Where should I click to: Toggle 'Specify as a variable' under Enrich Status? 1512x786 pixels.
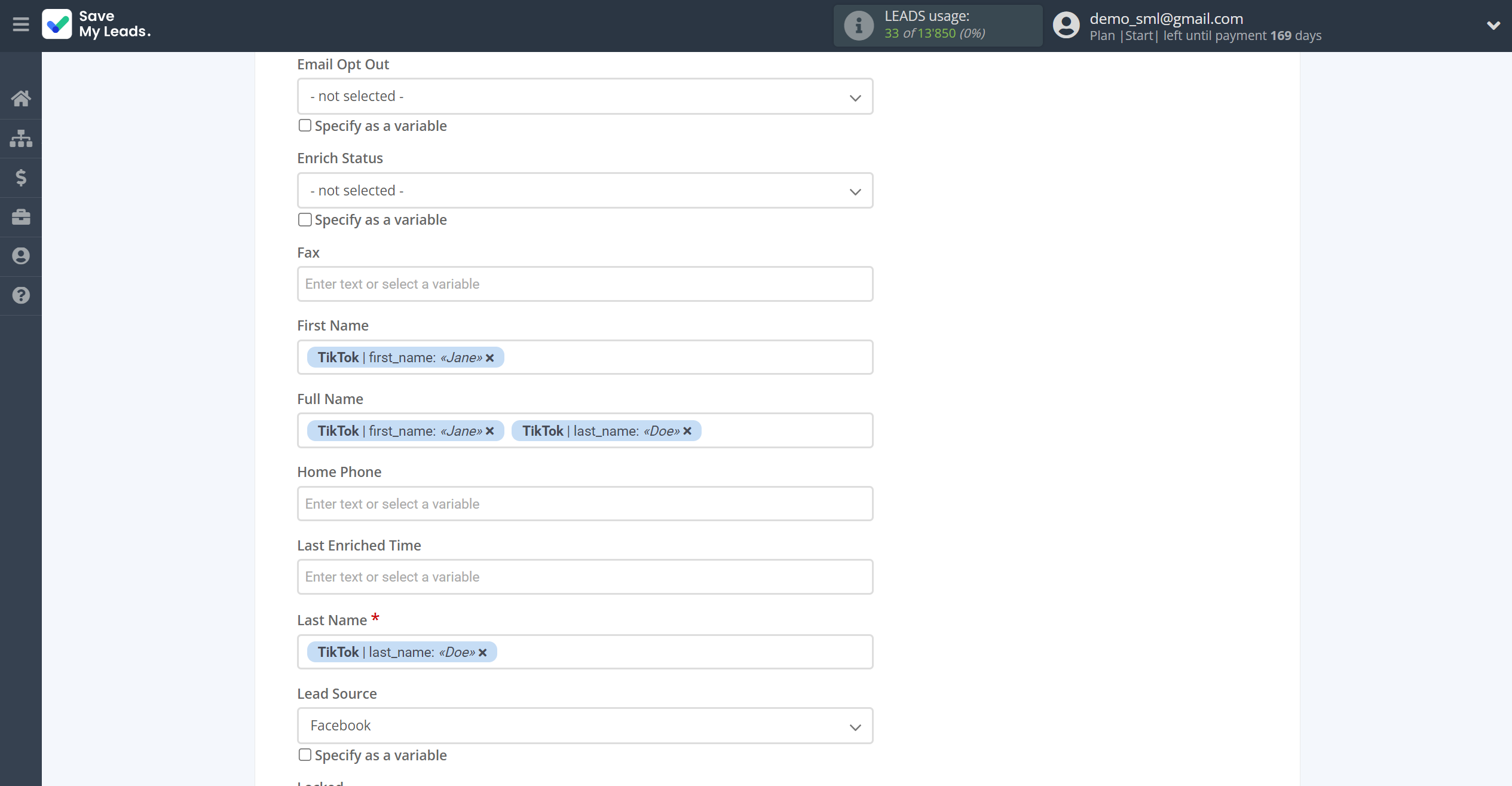305,219
